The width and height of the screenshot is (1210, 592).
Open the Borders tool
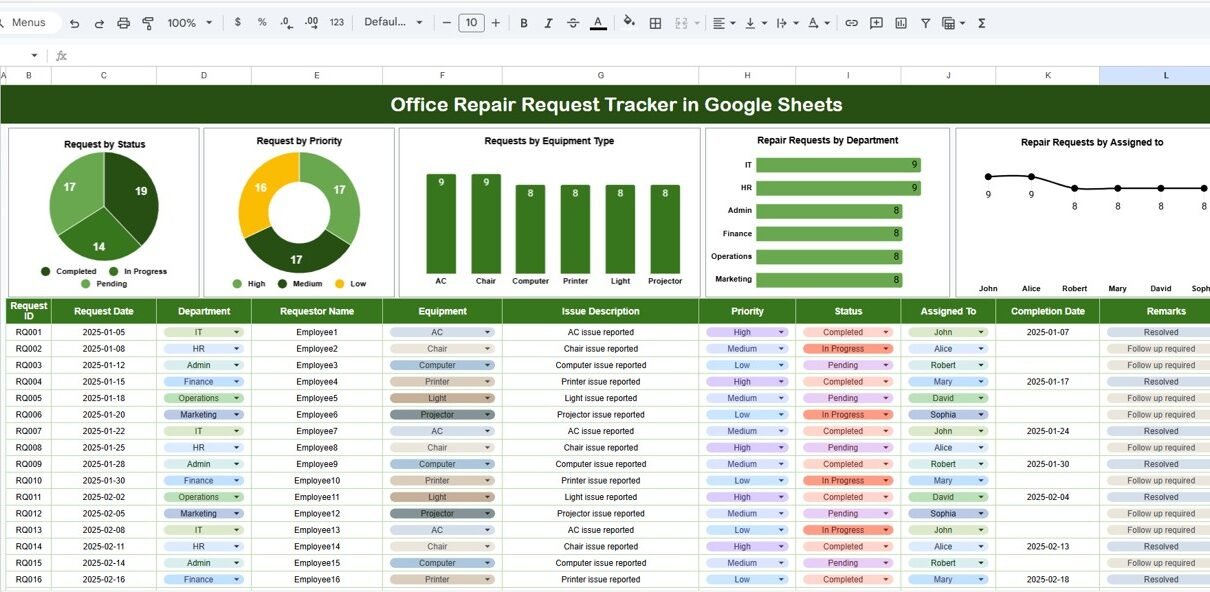point(655,23)
